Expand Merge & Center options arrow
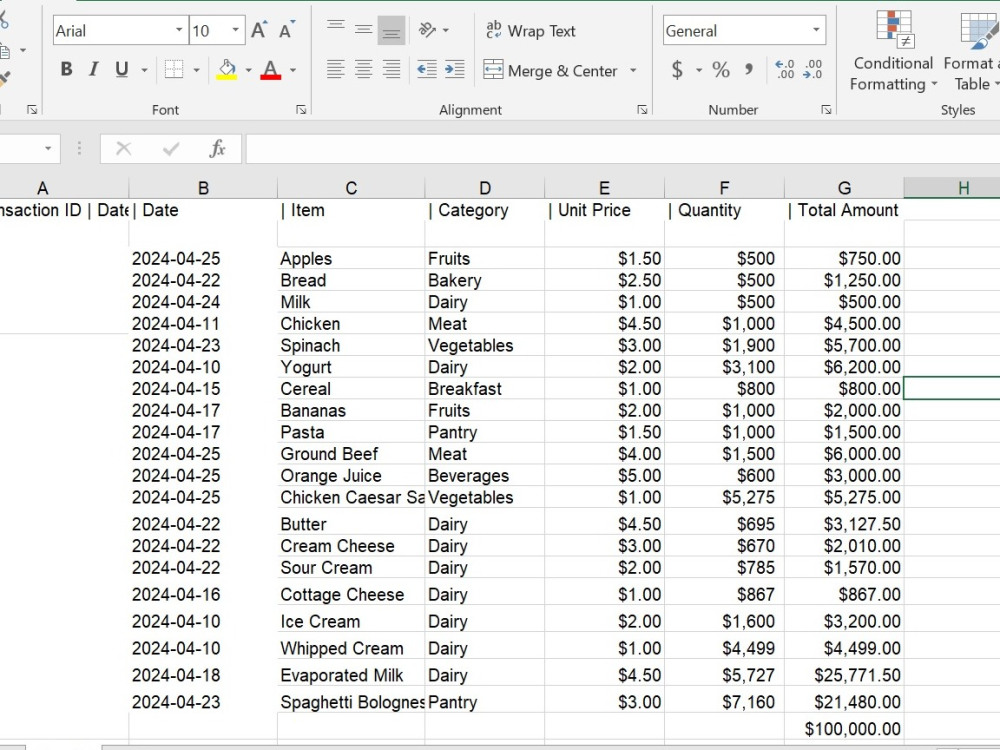This screenshot has height=750, width=1000. pyautogui.click(x=633, y=70)
